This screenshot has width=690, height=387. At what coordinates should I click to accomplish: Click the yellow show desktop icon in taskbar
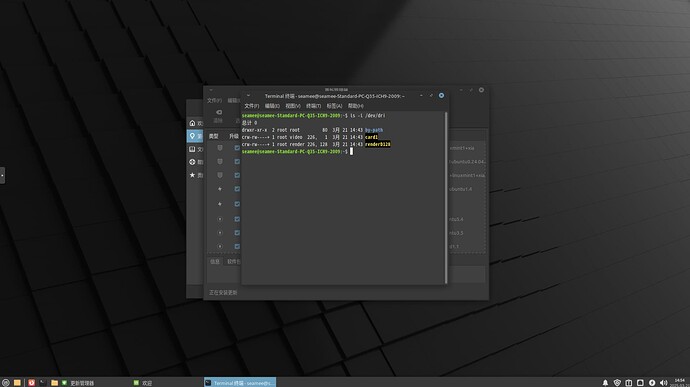coord(17,383)
